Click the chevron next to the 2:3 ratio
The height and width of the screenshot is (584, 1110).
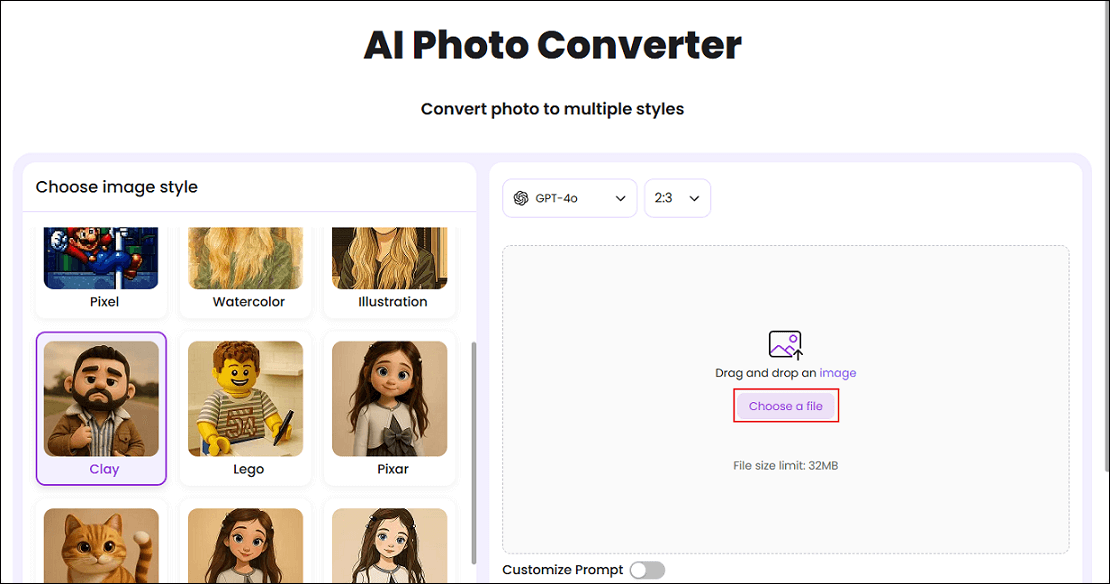click(697, 198)
